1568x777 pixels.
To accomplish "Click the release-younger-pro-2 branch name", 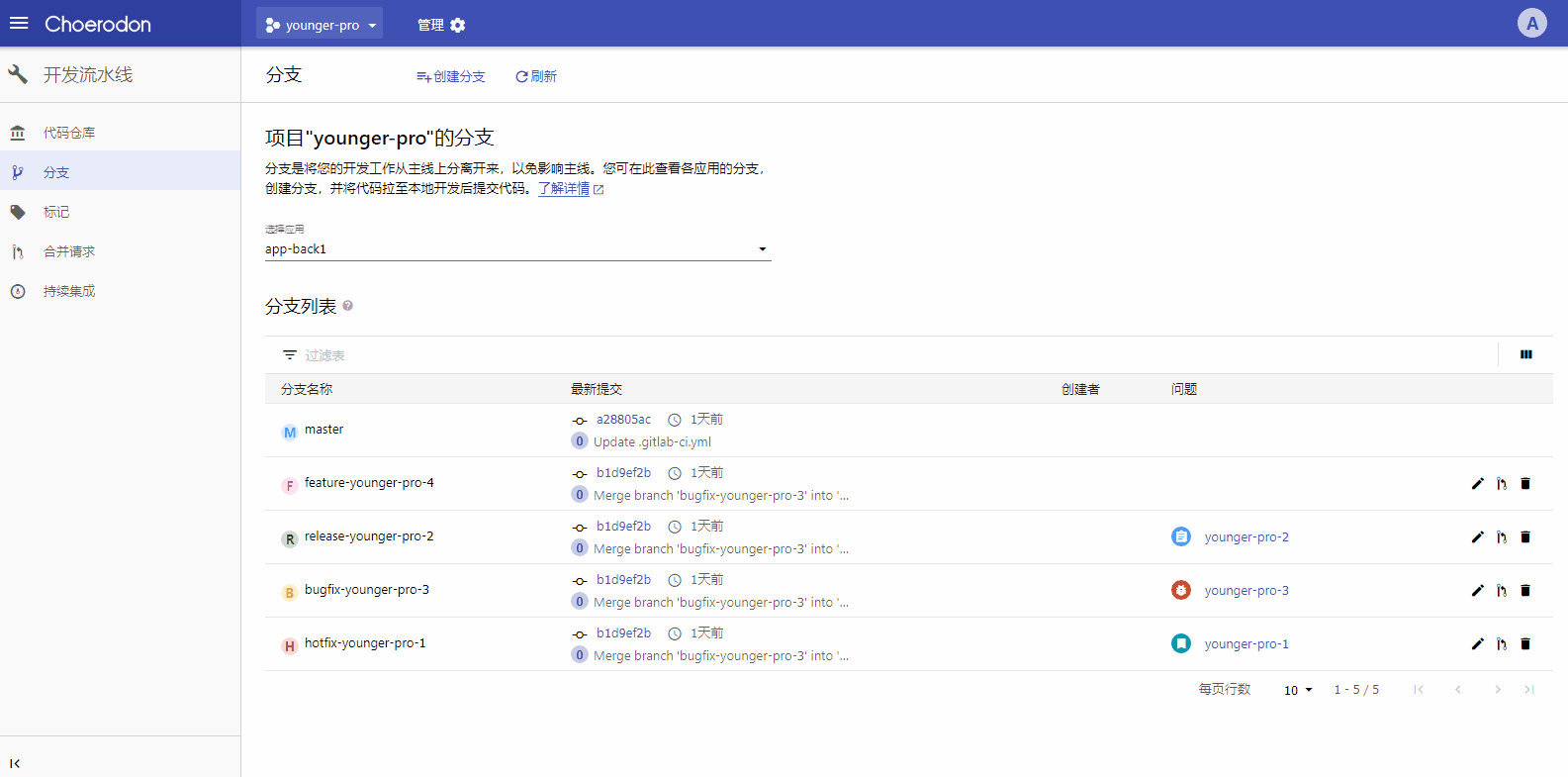I will coord(369,536).
